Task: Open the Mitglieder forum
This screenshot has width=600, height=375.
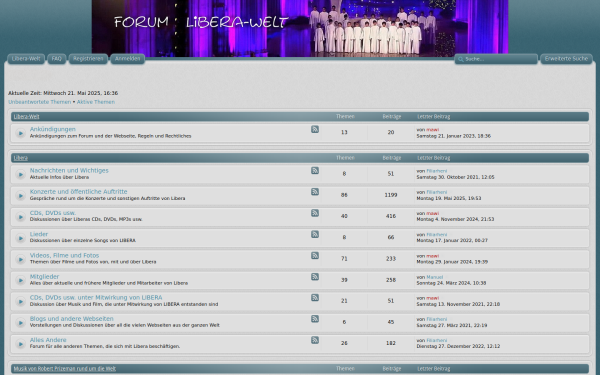Action: 44,277
